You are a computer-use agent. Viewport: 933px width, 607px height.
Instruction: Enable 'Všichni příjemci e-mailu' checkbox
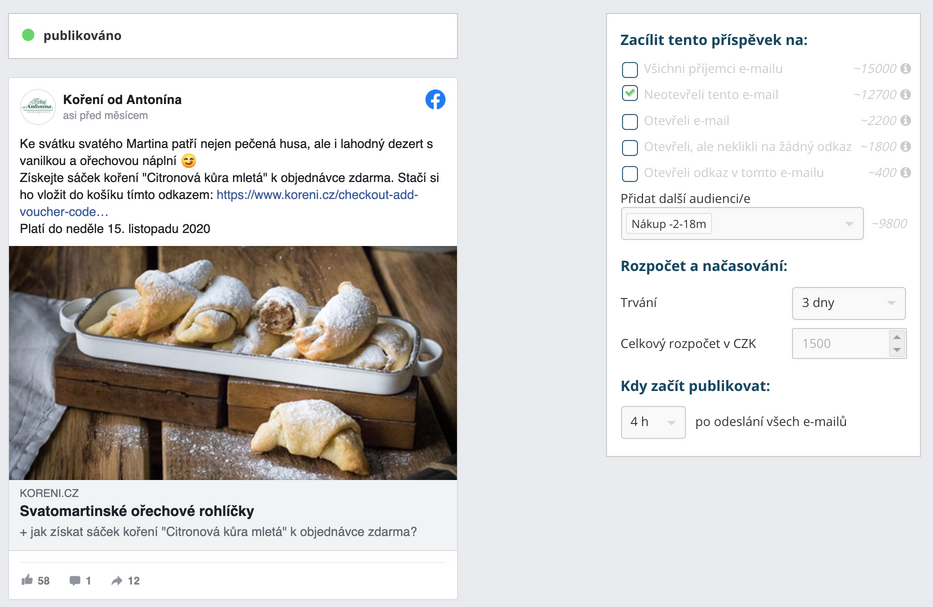[x=630, y=70]
